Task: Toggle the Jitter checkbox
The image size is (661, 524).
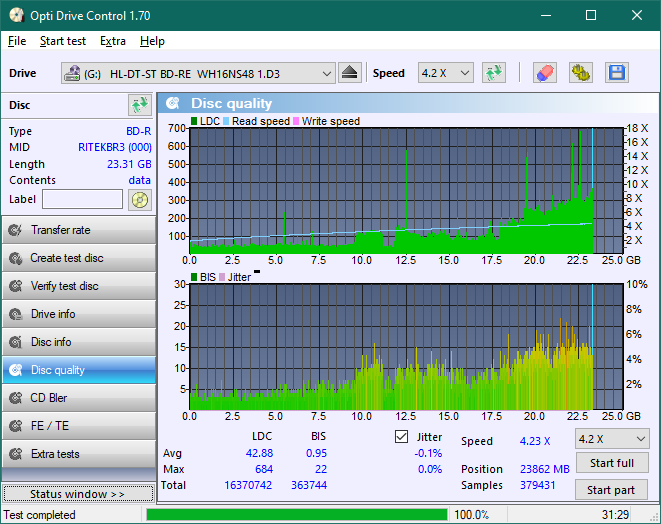Action: (401, 437)
